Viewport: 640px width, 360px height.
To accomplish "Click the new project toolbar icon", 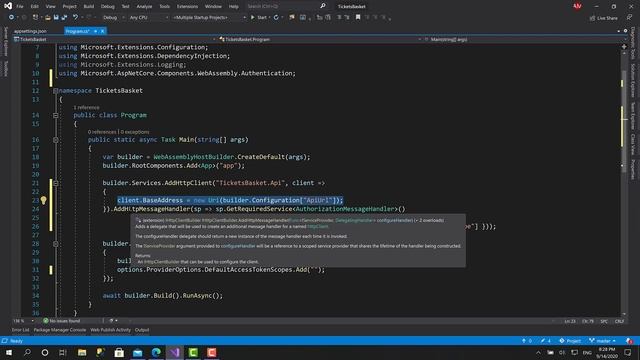I will 36,18.
